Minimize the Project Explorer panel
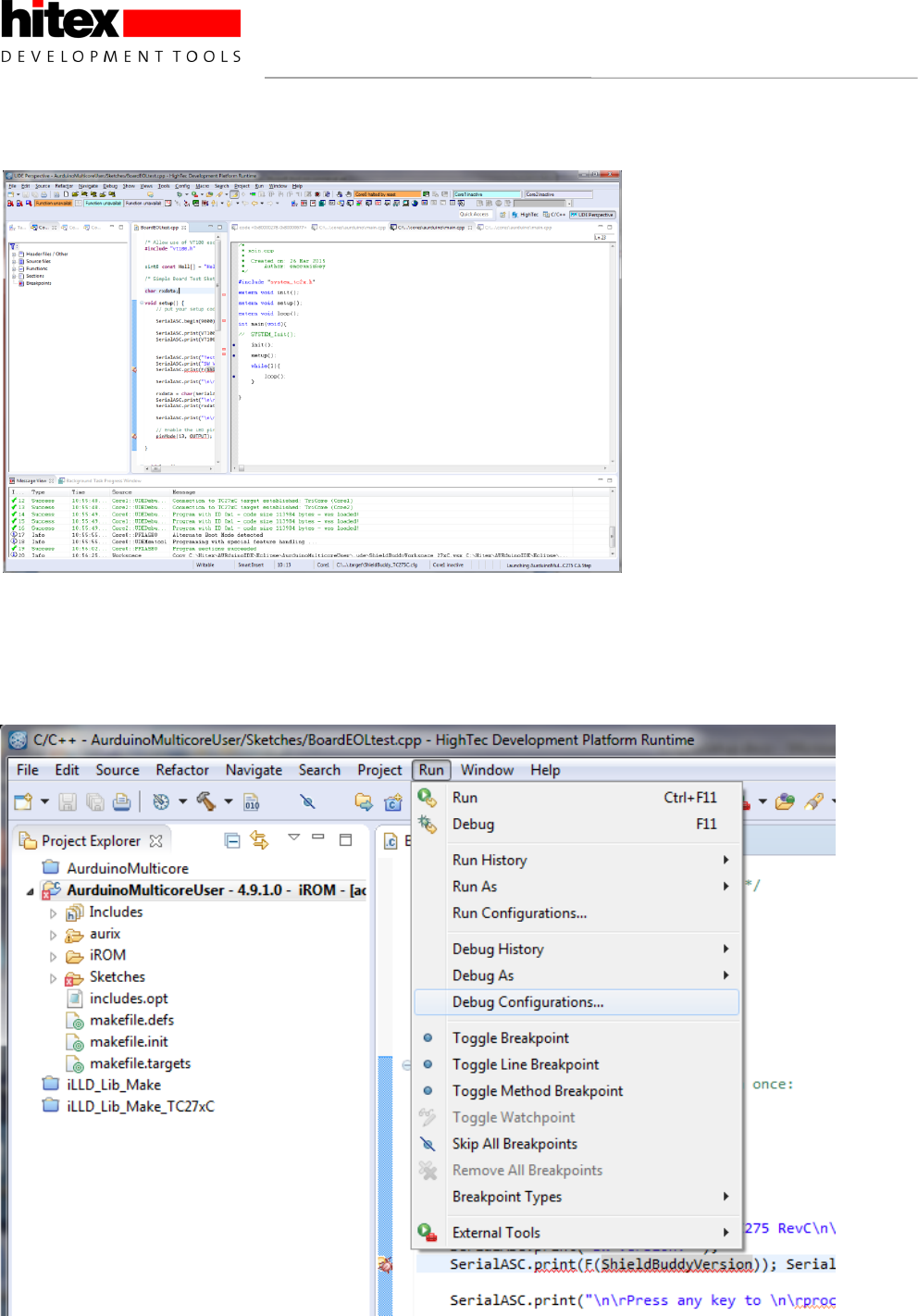The image size is (918, 1316). (318, 838)
